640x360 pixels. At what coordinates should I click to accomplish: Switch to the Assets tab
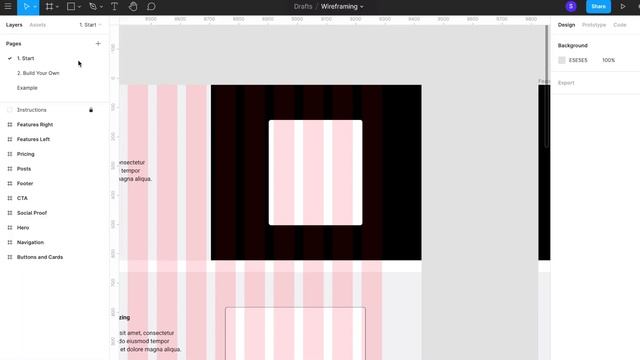tap(38, 25)
